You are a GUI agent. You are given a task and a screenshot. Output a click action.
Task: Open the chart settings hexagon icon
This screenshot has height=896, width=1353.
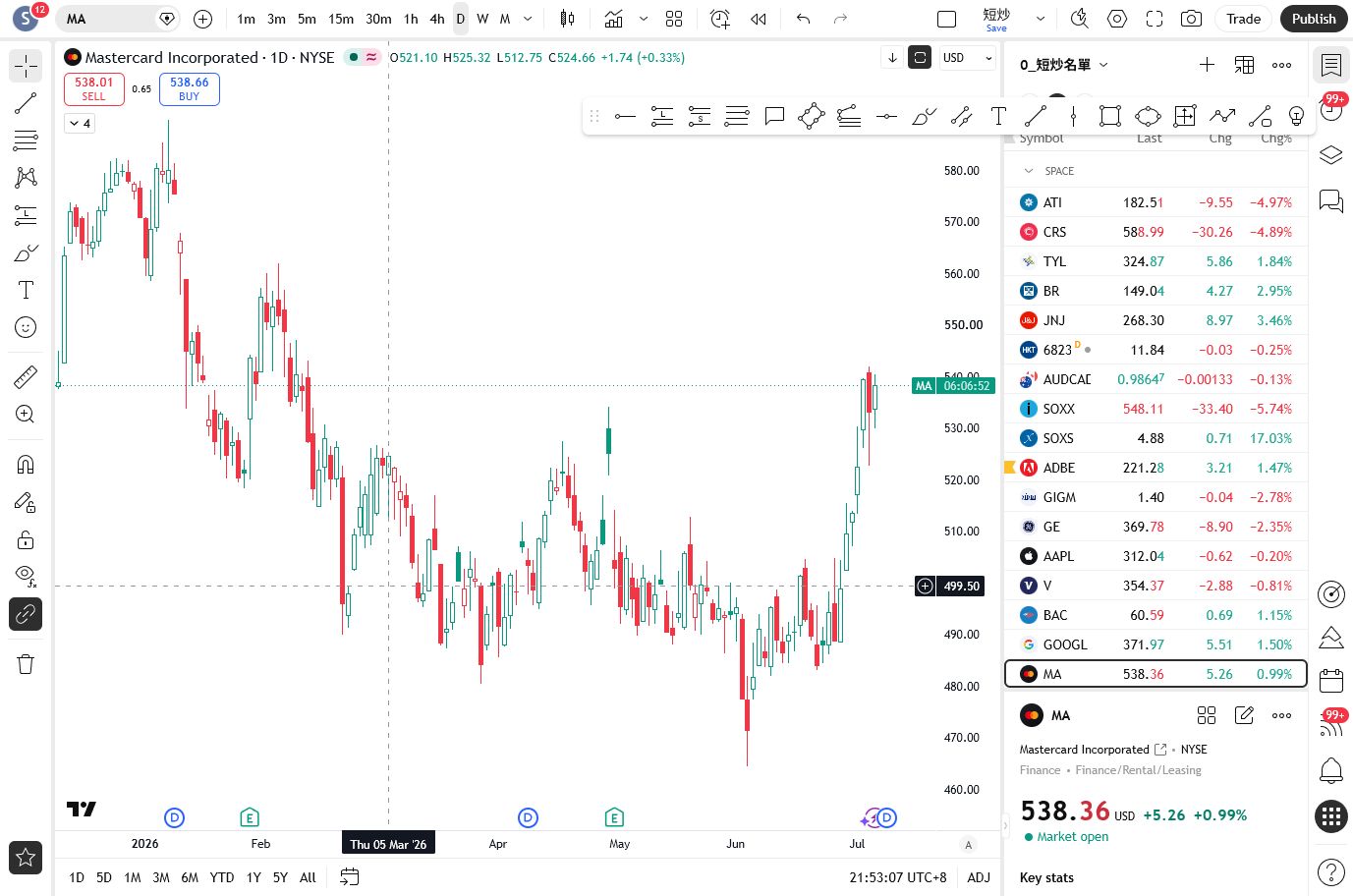tap(1117, 19)
